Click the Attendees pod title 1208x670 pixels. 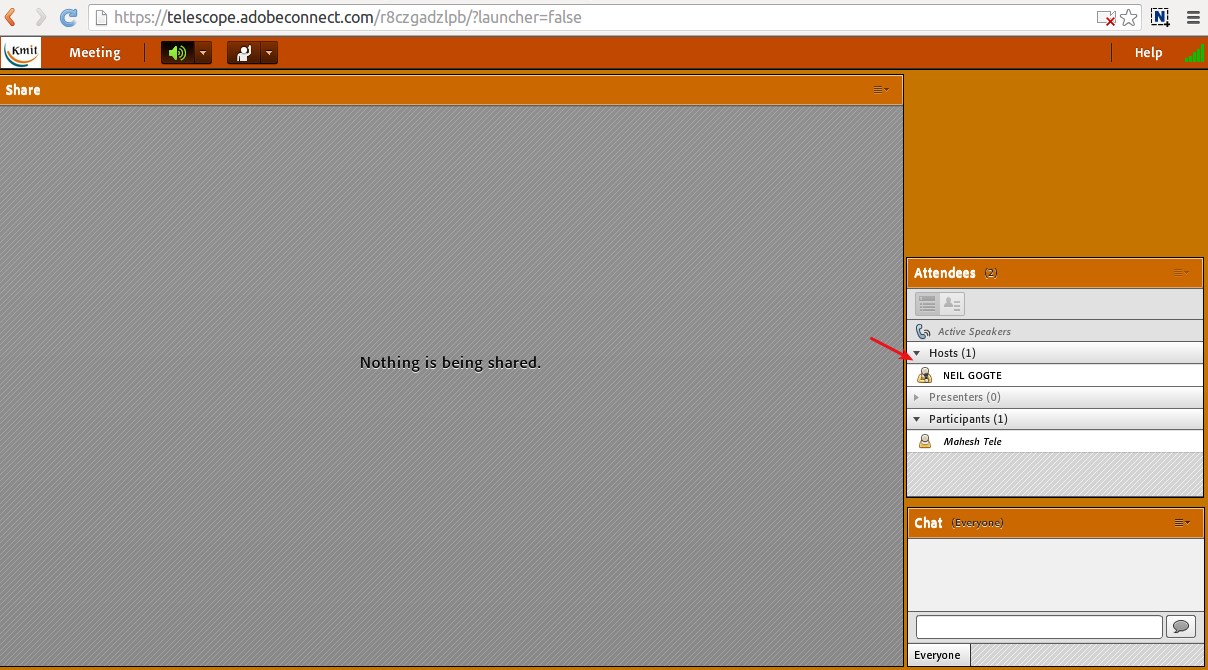[x=945, y=273]
